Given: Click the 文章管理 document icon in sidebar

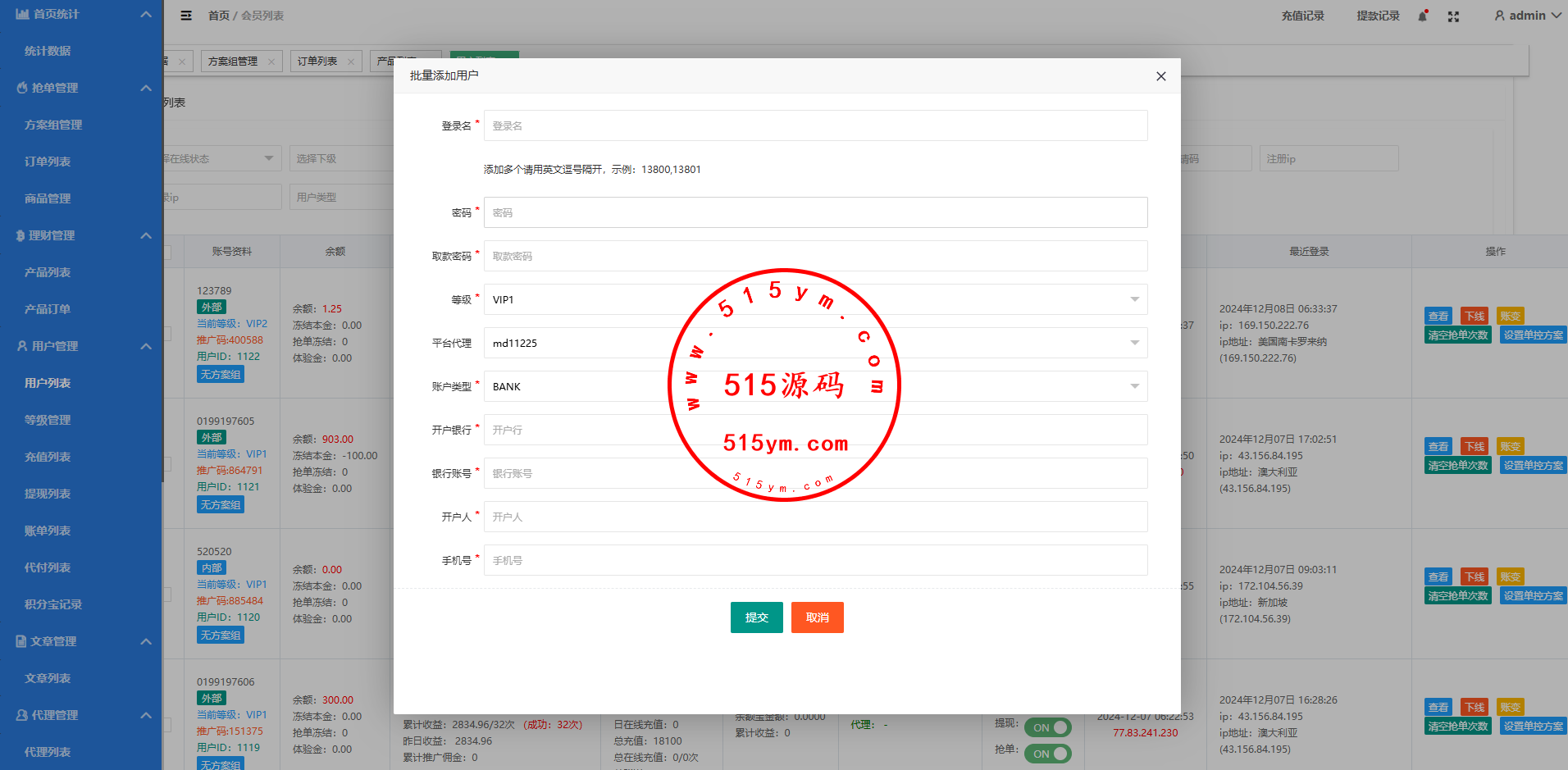Looking at the screenshot, I should point(21,641).
